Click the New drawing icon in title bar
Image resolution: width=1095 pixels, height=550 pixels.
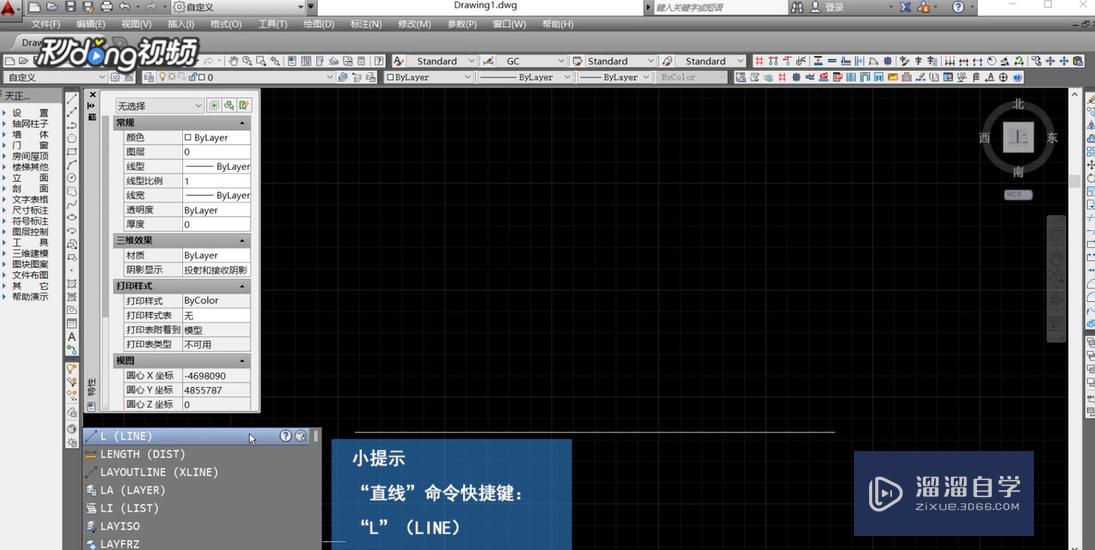click(x=34, y=7)
